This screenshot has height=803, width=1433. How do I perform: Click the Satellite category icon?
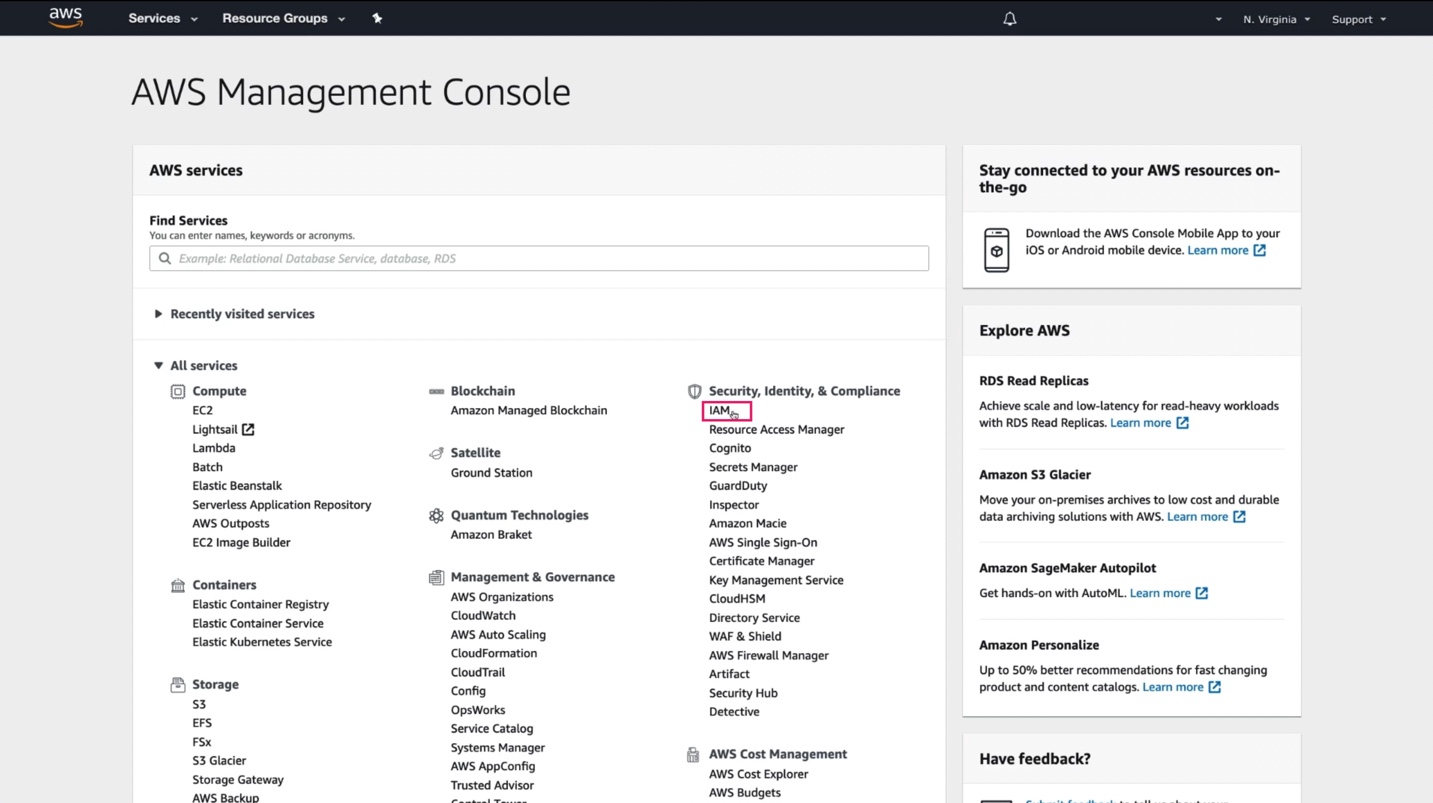pos(436,453)
